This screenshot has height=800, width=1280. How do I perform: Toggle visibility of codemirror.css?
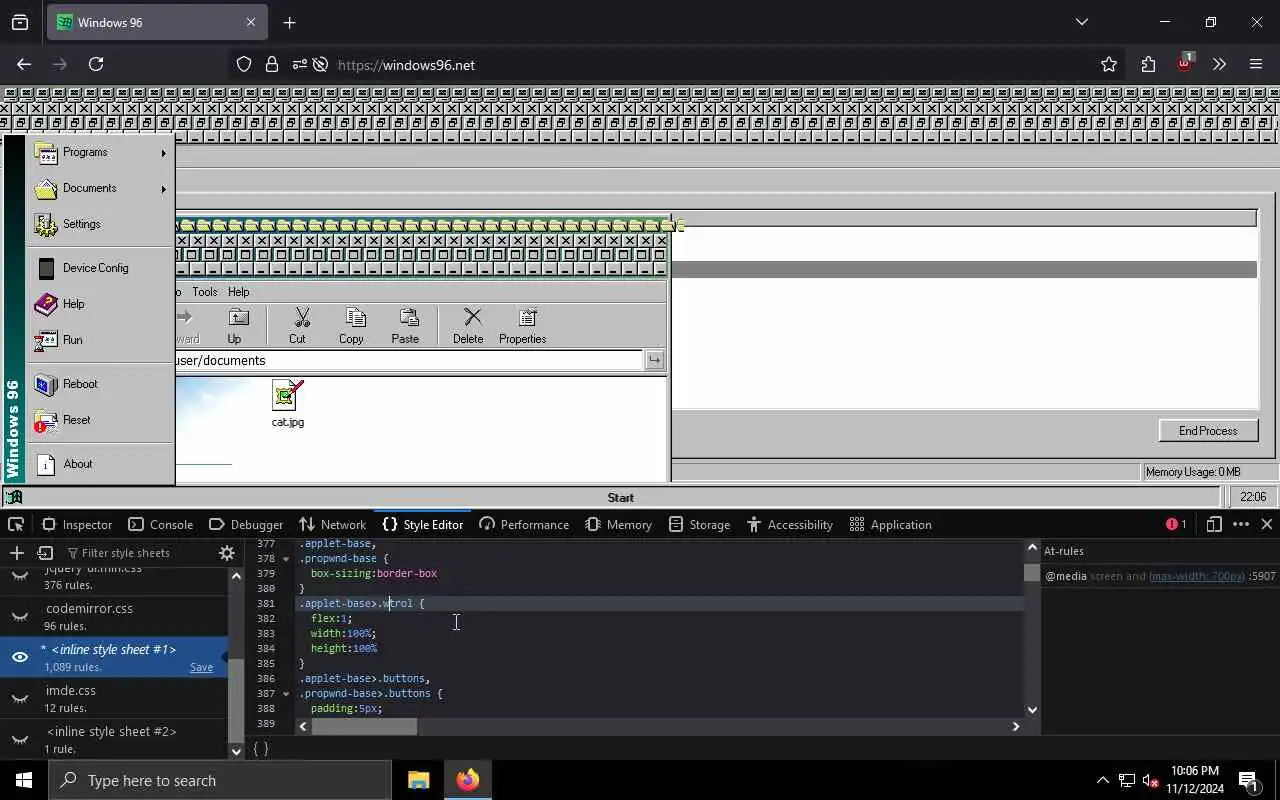(20, 616)
